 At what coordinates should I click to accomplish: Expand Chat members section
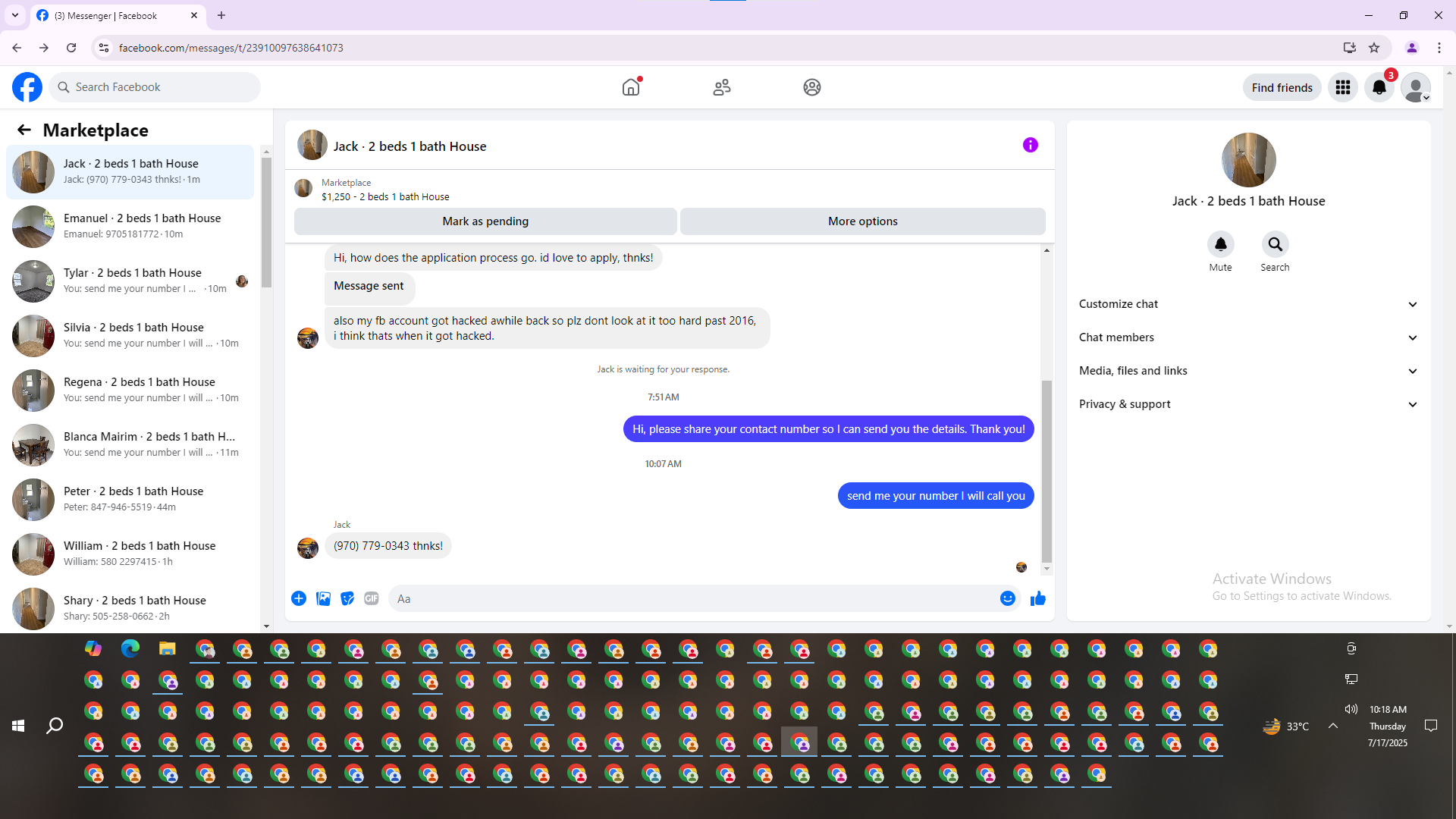(1248, 337)
